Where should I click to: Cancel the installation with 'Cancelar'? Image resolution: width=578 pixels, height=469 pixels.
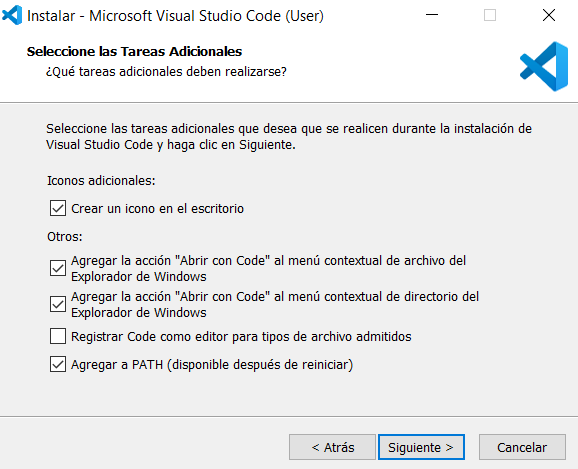(522, 447)
